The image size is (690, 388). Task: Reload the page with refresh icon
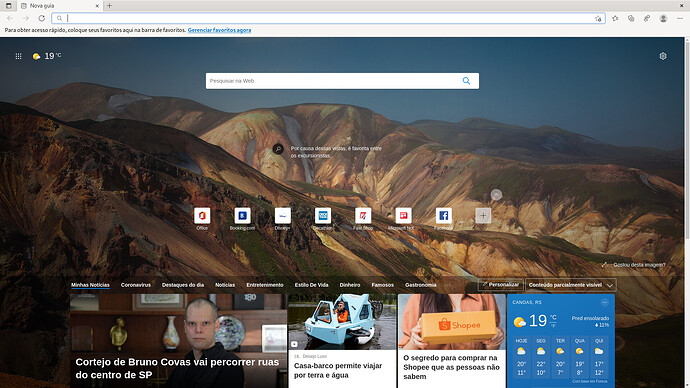coord(41,18)
